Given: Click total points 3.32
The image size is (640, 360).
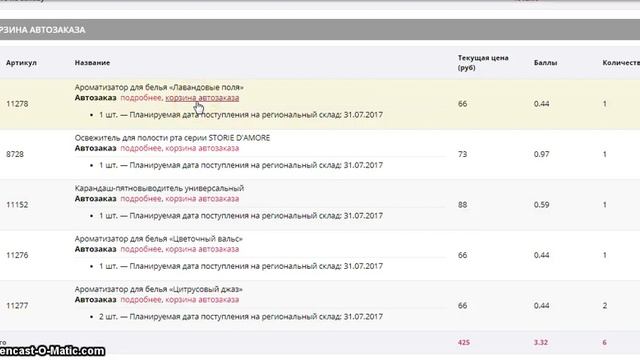Looking at the screenshot, I should 541,342.
